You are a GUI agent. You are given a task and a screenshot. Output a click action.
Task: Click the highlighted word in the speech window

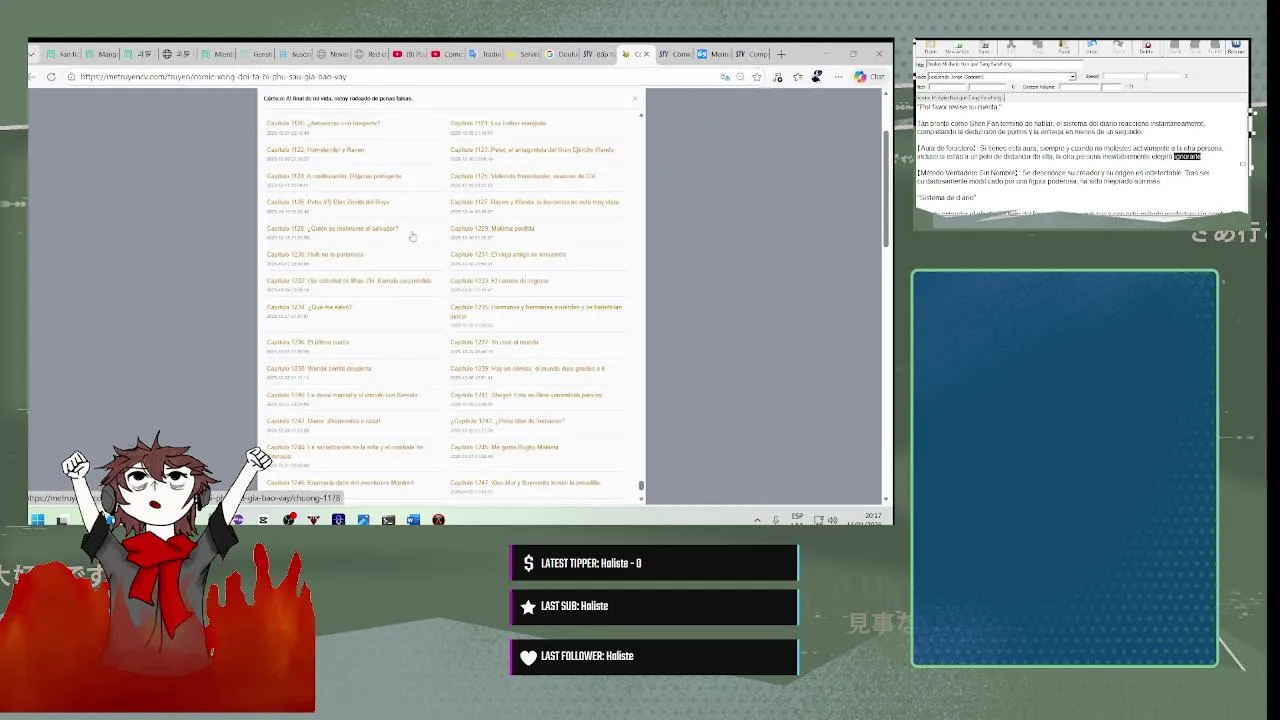[x=1187, y=157]
